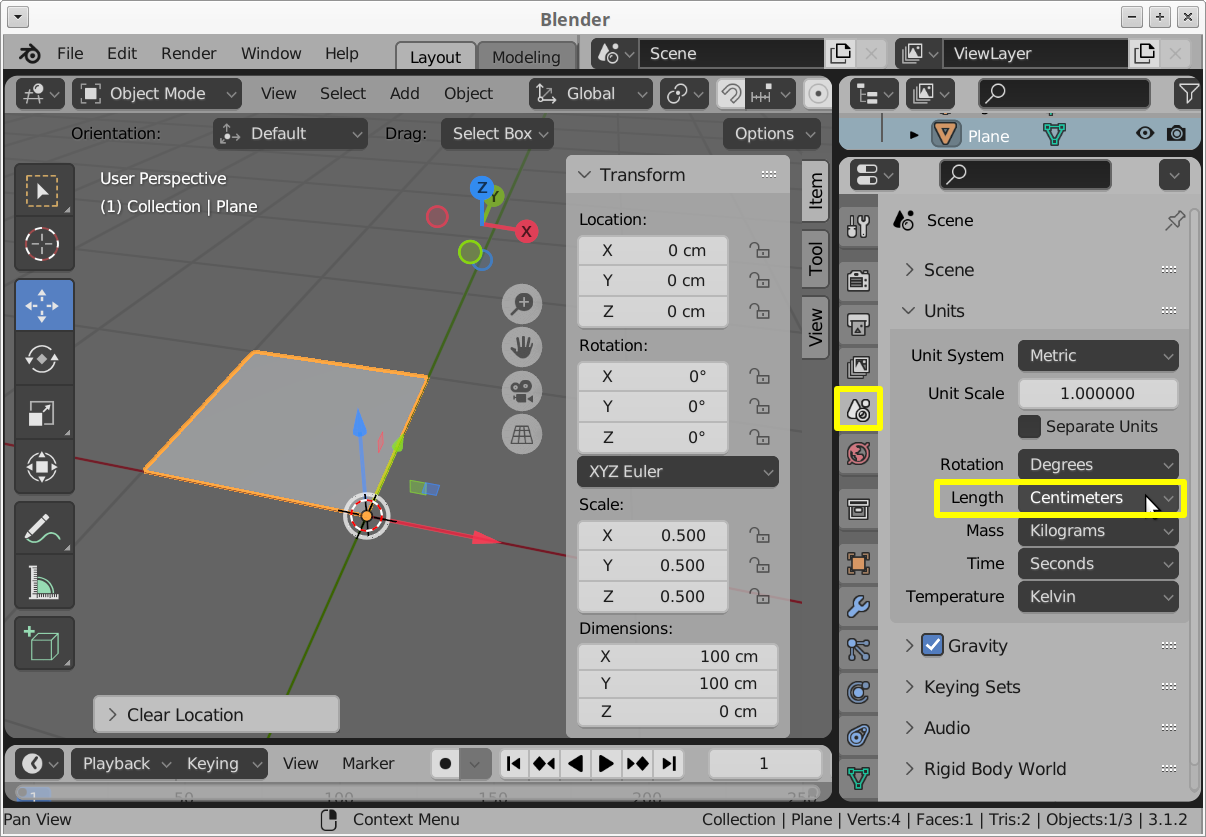This screenshot has height=837, width=1206.
Task: Activate the Cursor tool
Action: pos(43,242)
